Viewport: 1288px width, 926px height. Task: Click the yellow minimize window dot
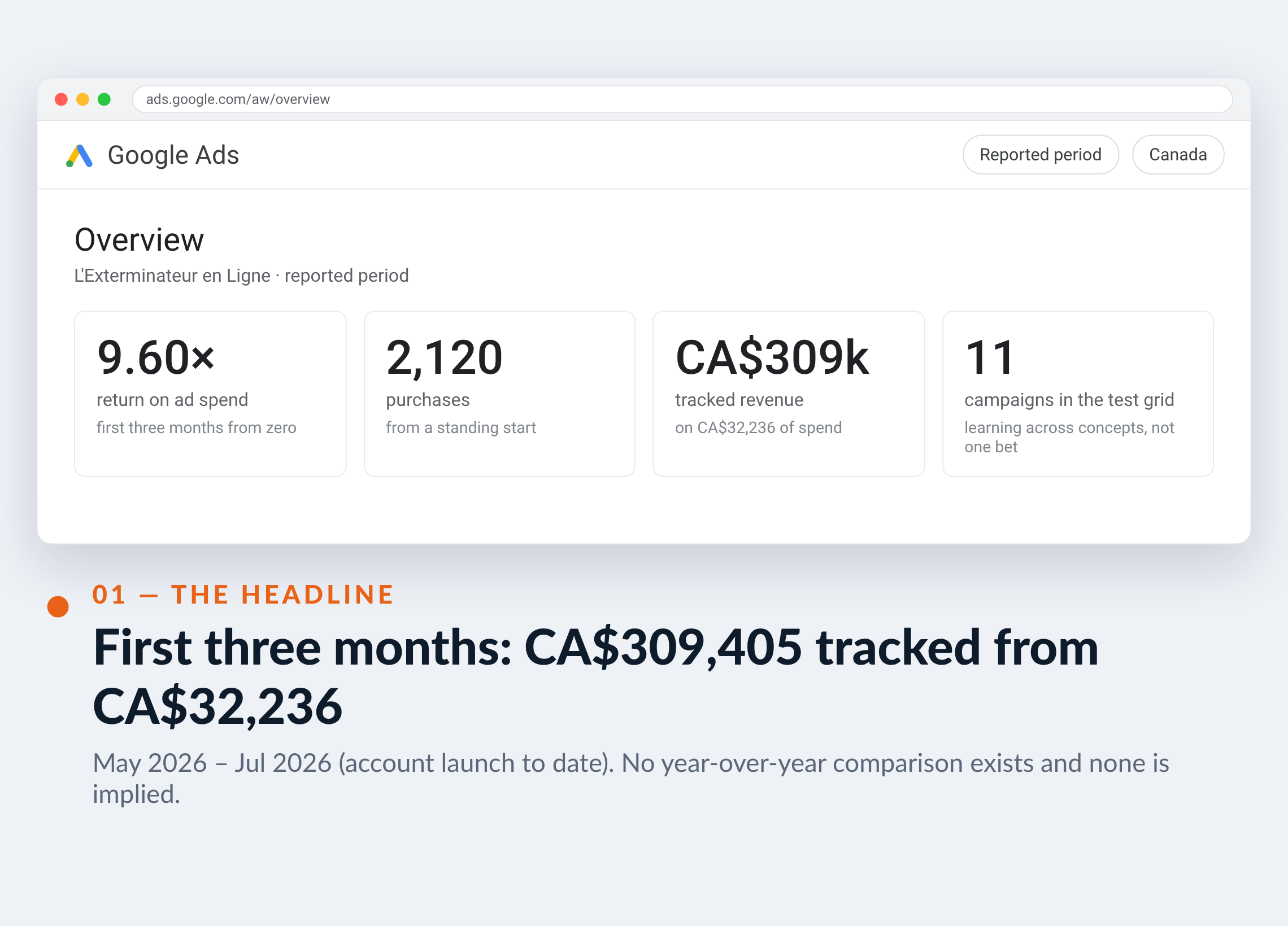click(83, 99)
